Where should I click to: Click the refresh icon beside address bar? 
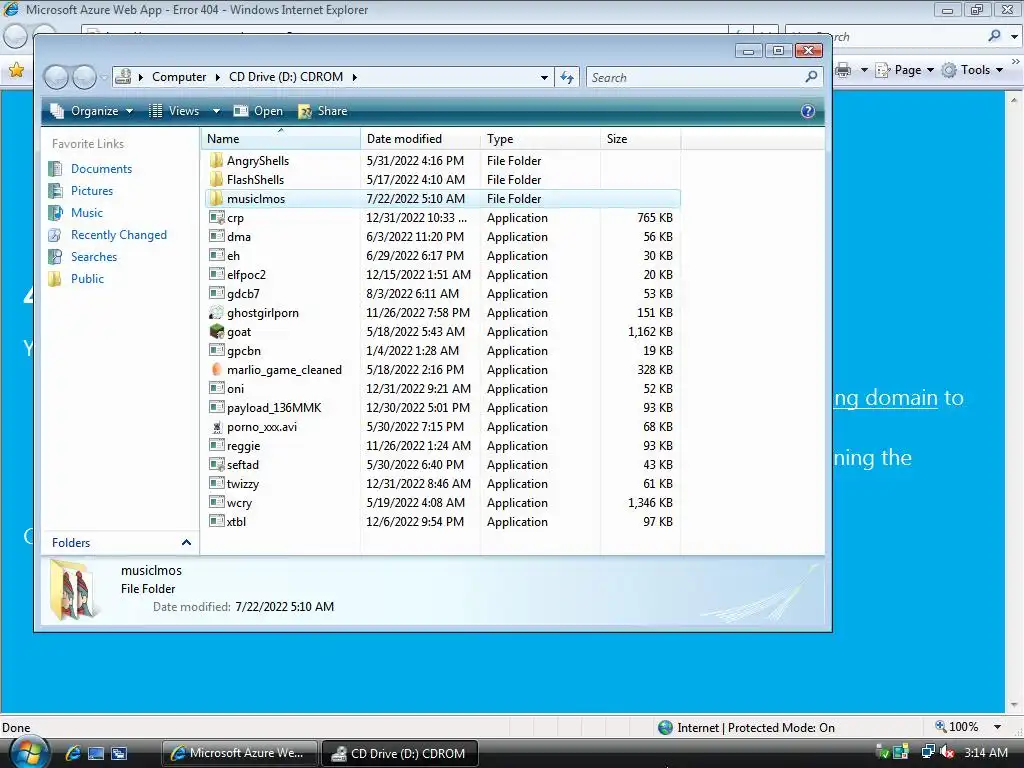pyautogui.click(x=567, y=78)
